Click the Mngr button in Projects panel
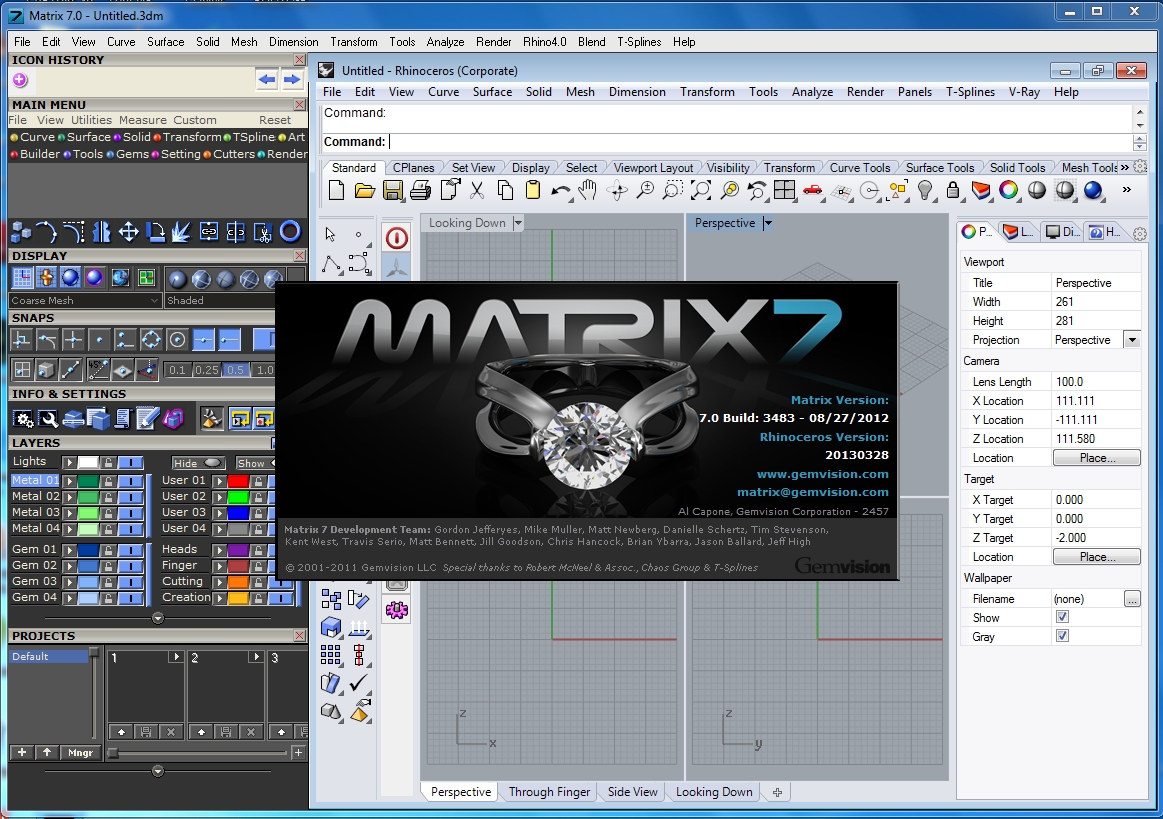This screenshot has height=819, width=1163. tap(80, 752)
